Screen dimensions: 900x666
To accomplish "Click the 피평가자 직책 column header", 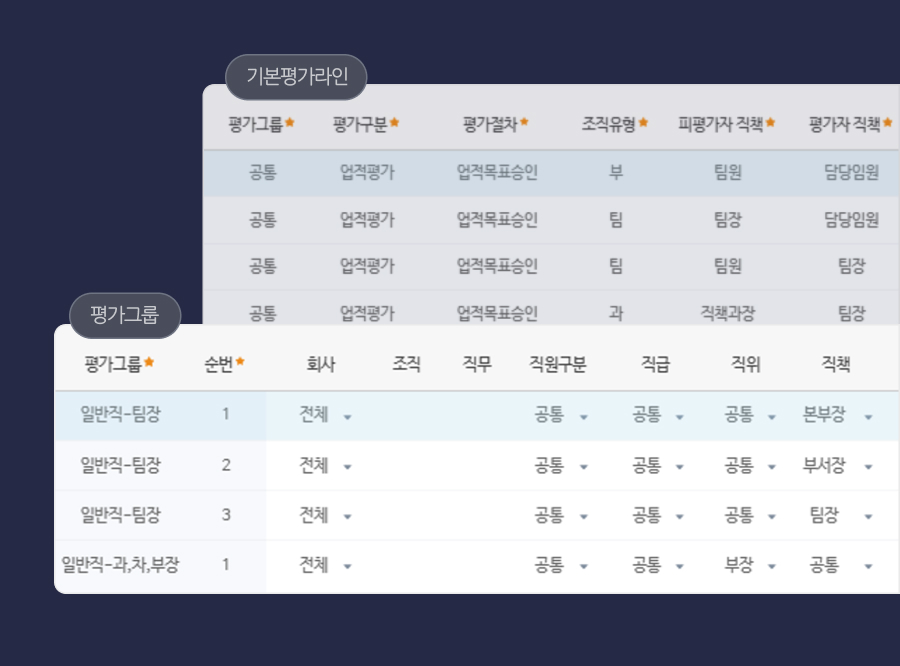I will tap(726, 124).
